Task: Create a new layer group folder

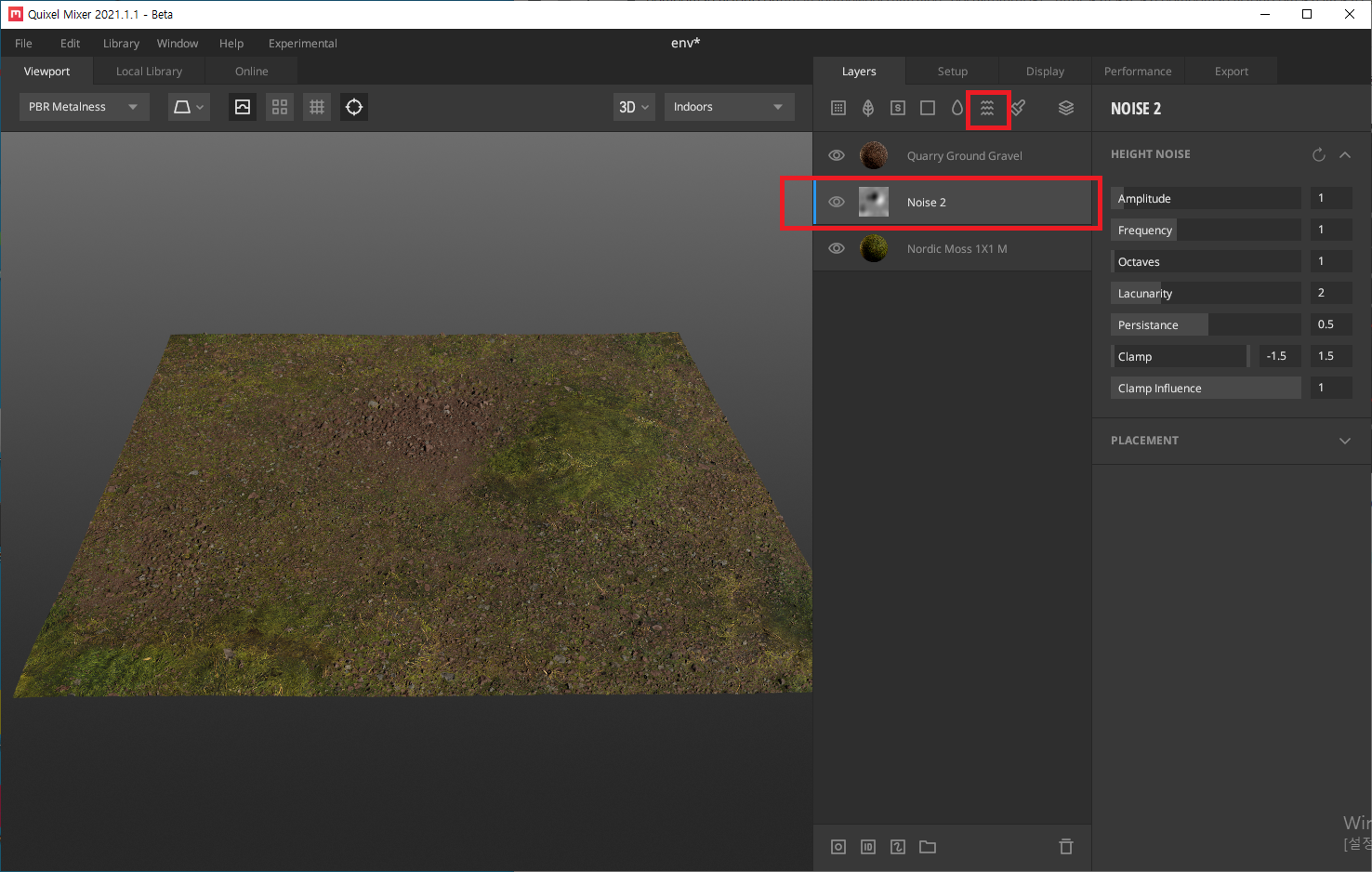Action: [928, 847]
